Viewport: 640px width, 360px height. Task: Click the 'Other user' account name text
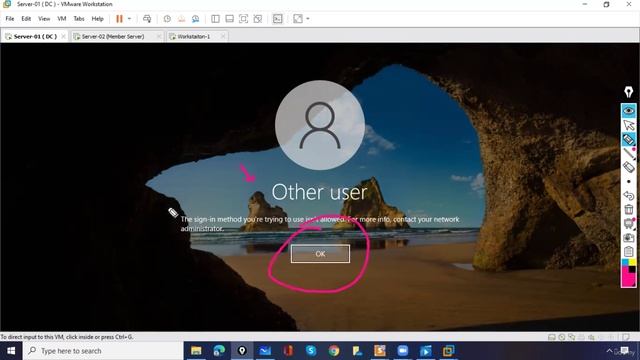320,192
